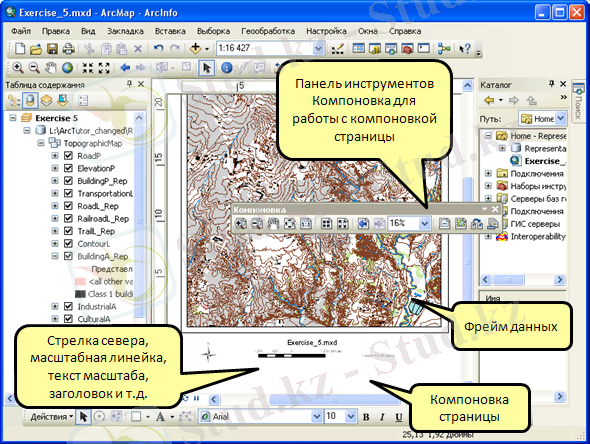Pan the layout in Компоновка toolbar

pos(273,224)
